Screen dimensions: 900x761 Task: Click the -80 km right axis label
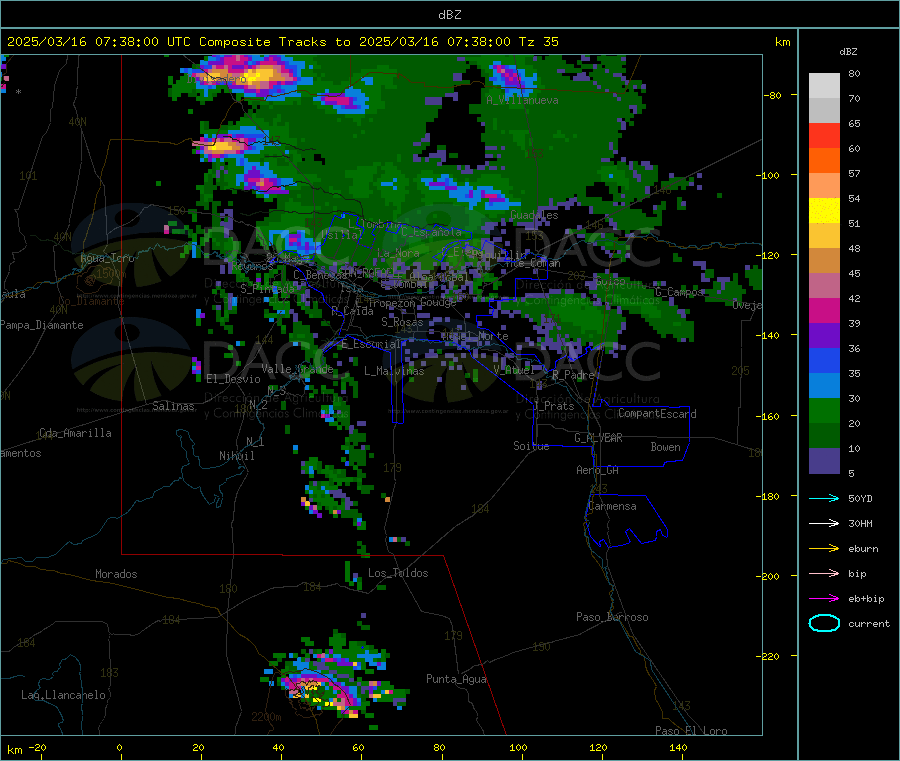771,95
